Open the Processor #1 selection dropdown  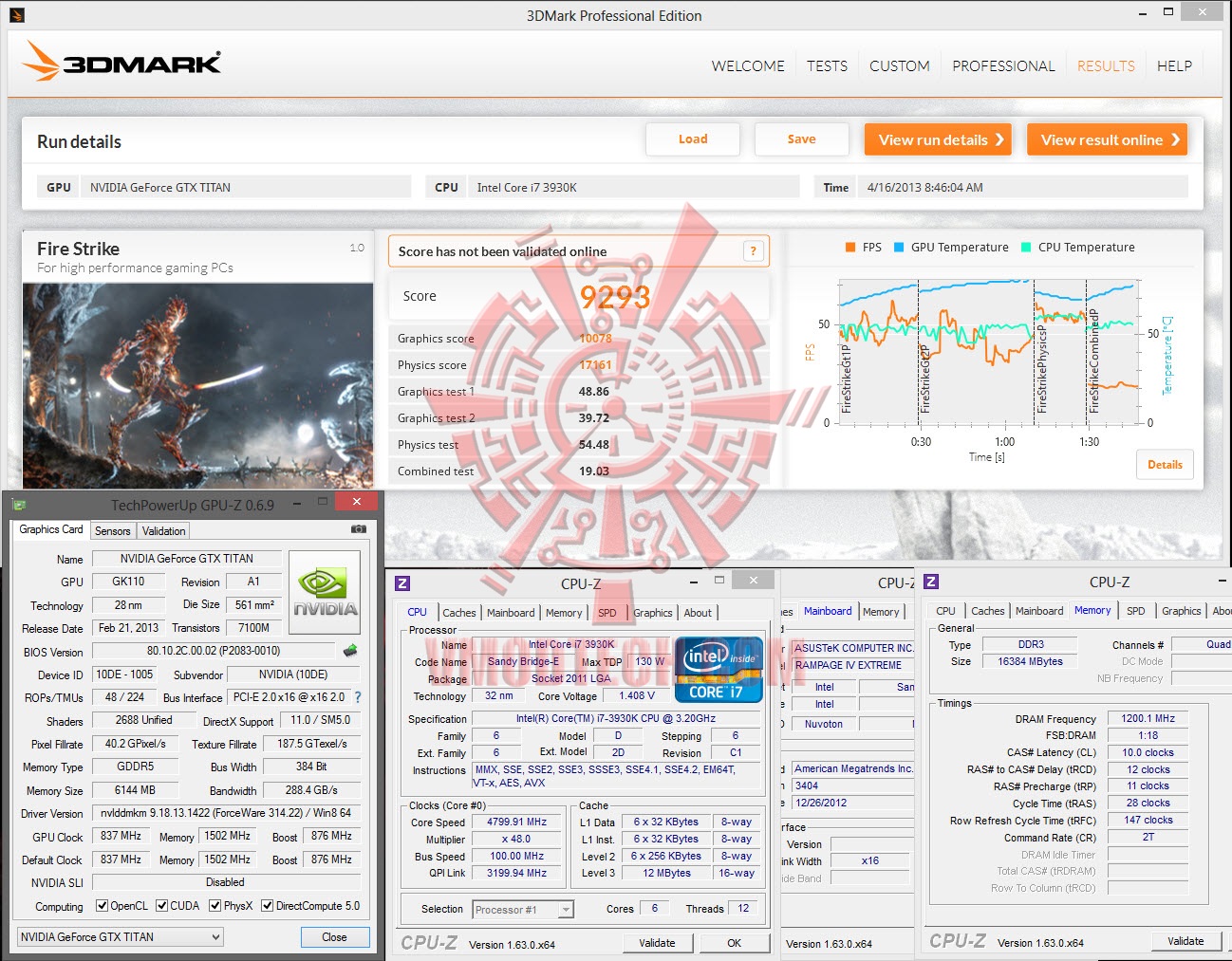coord(523,910)
